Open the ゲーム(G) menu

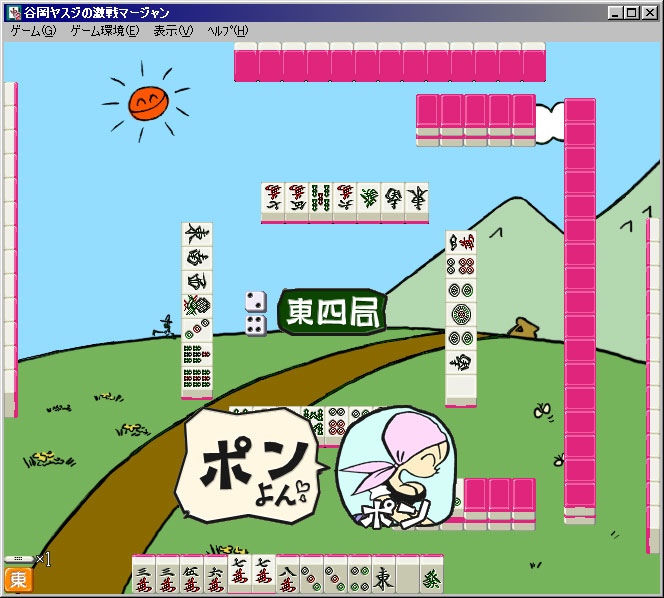(x=33, y=31)
